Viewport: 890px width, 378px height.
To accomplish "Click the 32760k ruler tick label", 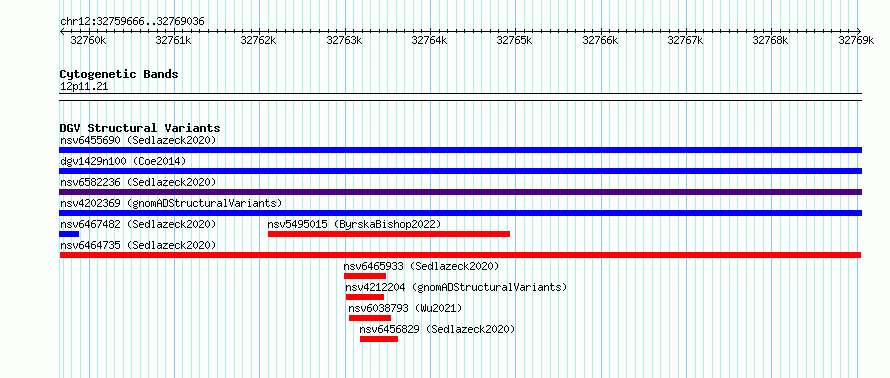I will (x=88, y=40).
